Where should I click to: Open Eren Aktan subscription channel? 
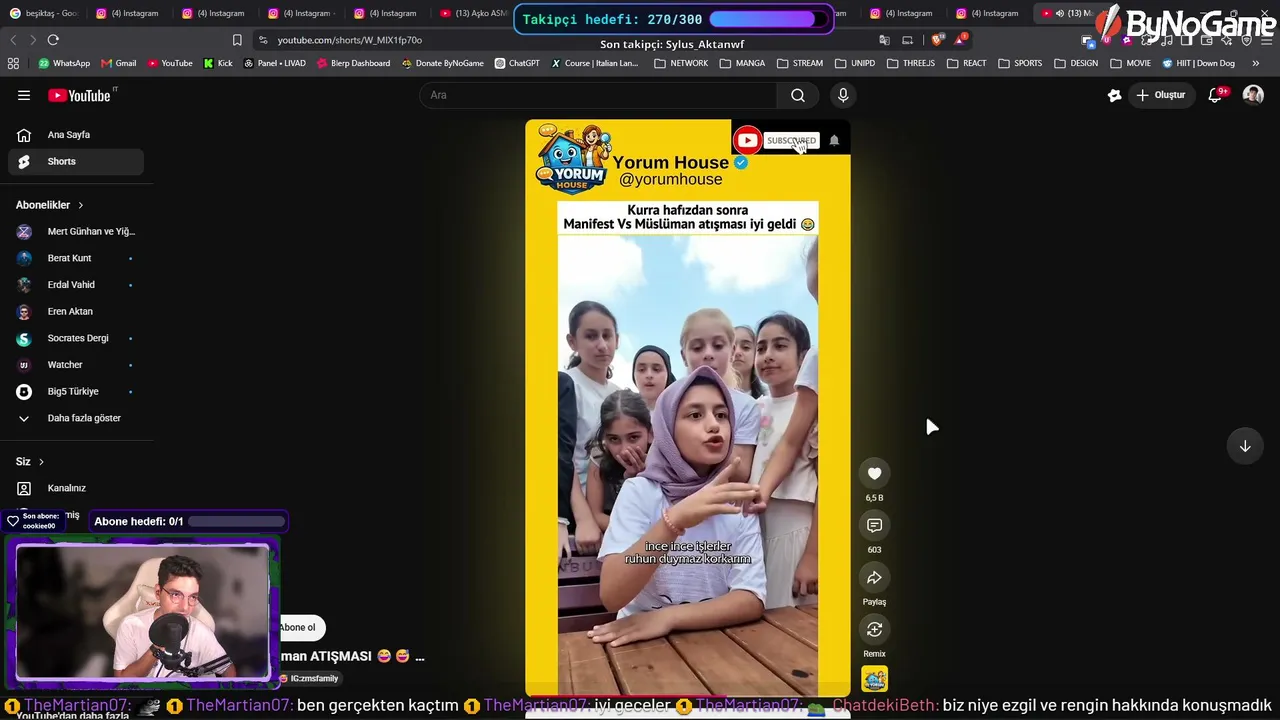(76, 312)
